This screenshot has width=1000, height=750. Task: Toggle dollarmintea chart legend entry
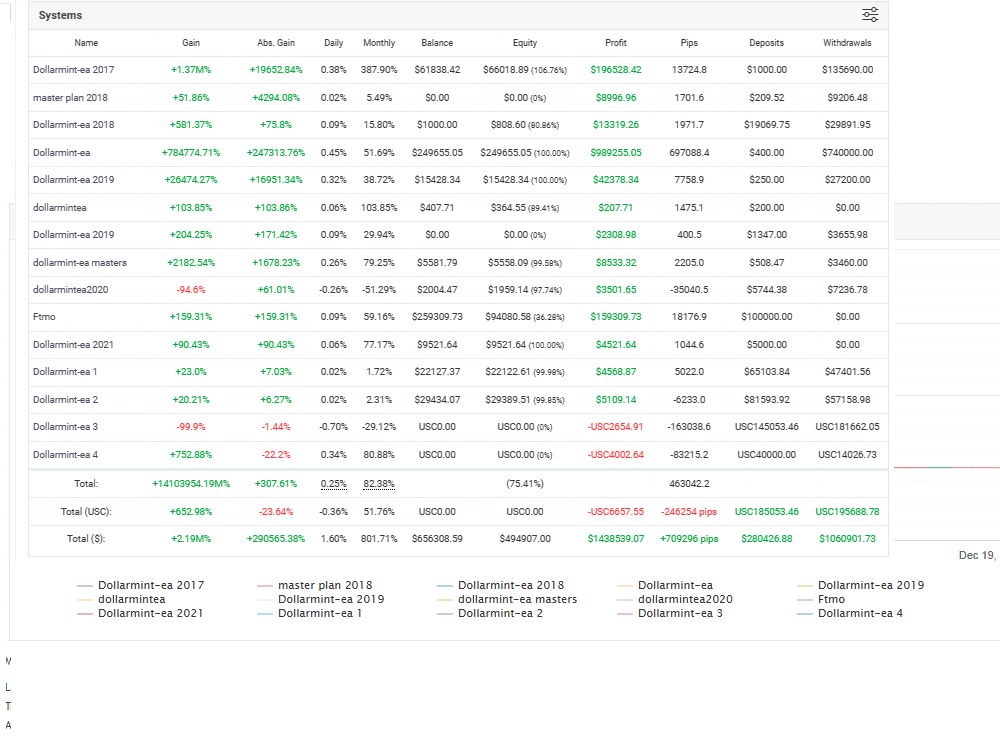(x=121, y=599)
